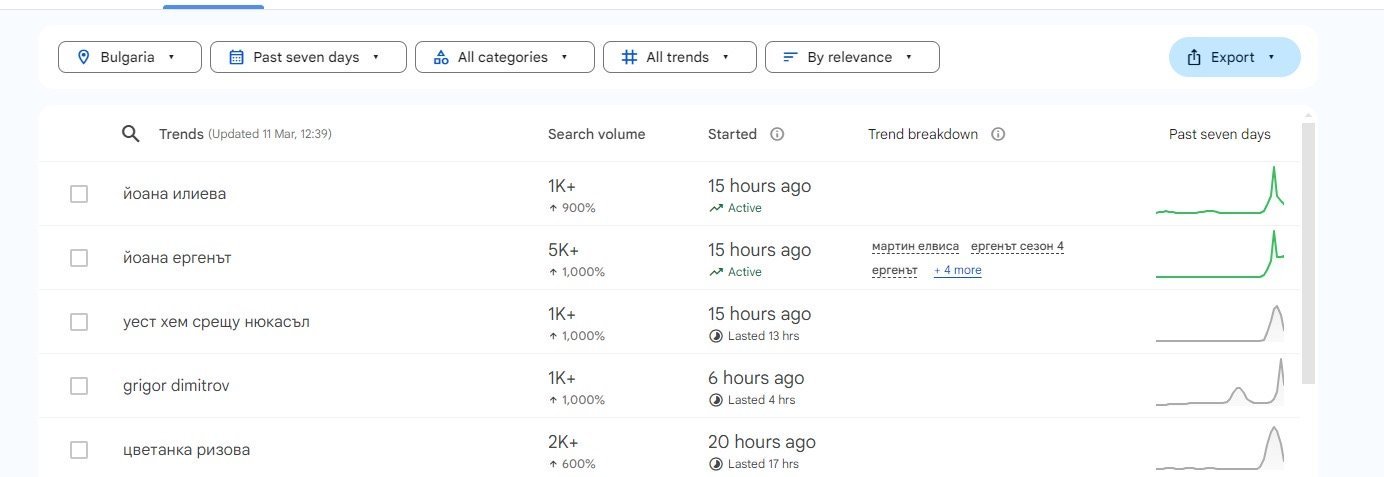This screenshot has width=1384, height=477.
Task: Click the sort icon in By relevance filter
Action: click(790, 57)
